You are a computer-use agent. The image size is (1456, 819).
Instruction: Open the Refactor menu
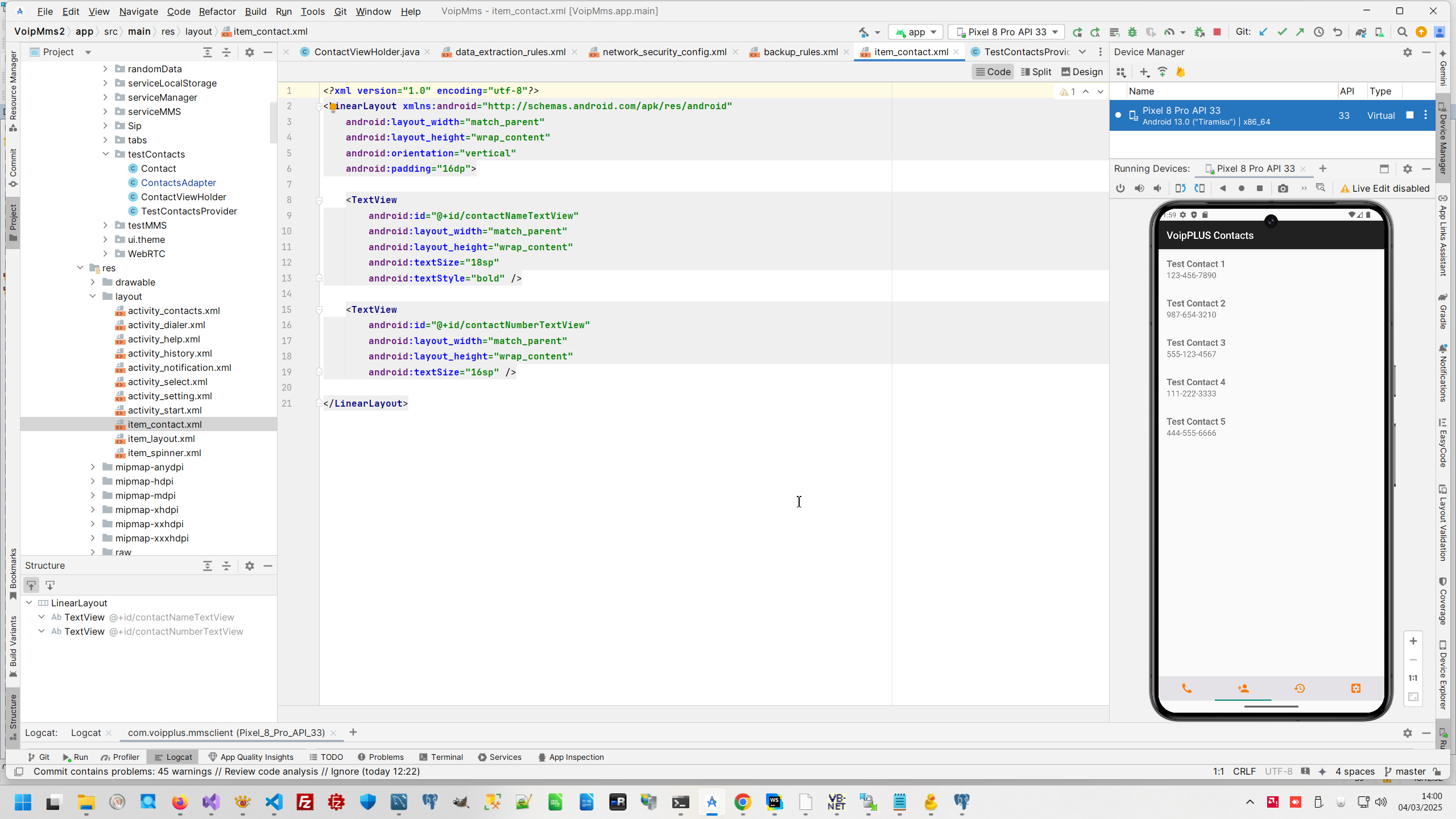(x=217, y=11)
